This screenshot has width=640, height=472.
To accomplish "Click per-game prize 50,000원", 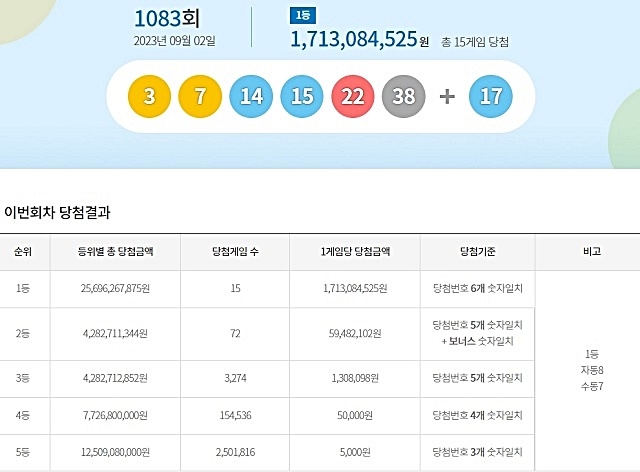I will 355,416.
